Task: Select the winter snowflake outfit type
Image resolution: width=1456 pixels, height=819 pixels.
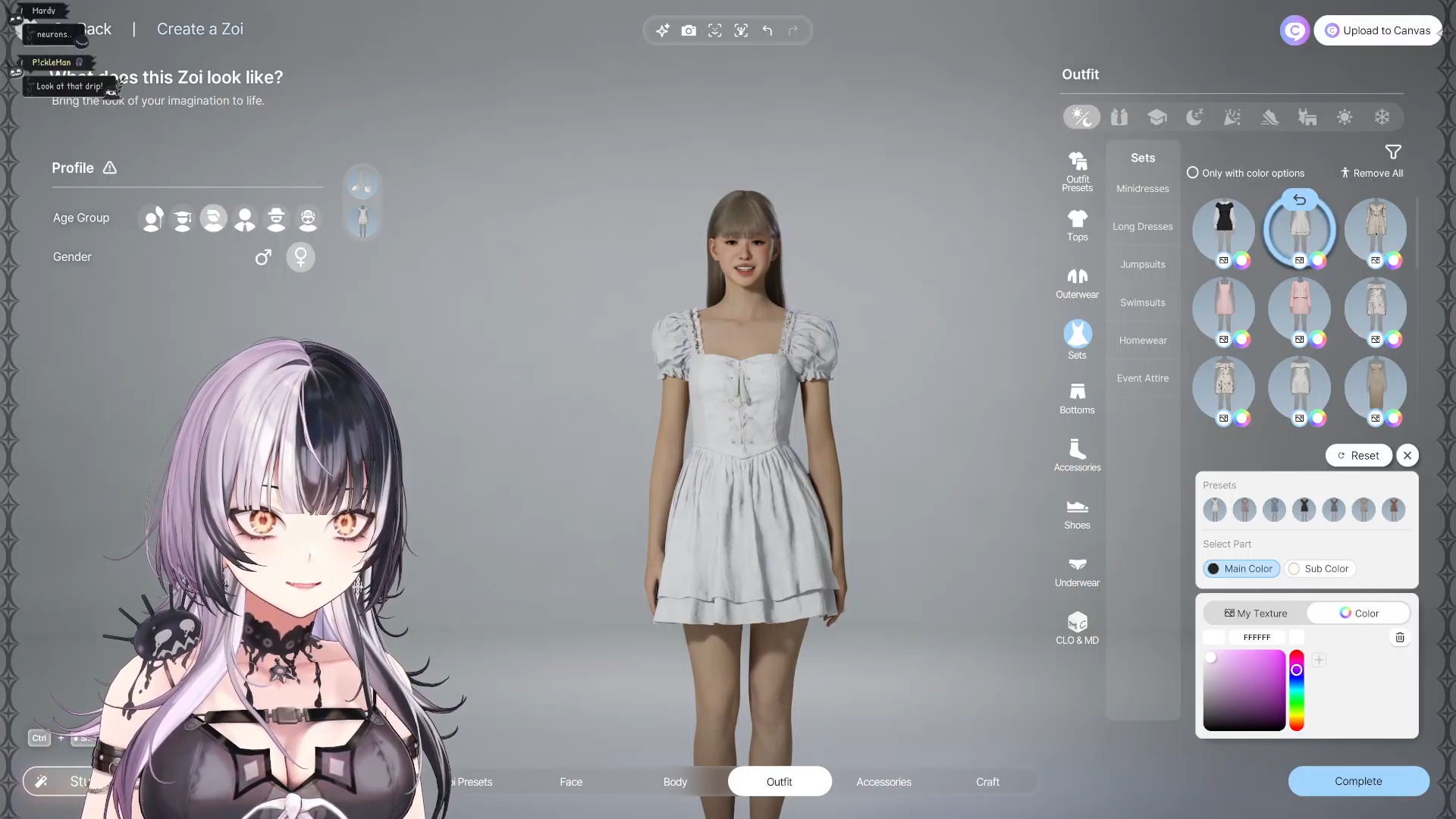Action: click(x=1382, y=117)
